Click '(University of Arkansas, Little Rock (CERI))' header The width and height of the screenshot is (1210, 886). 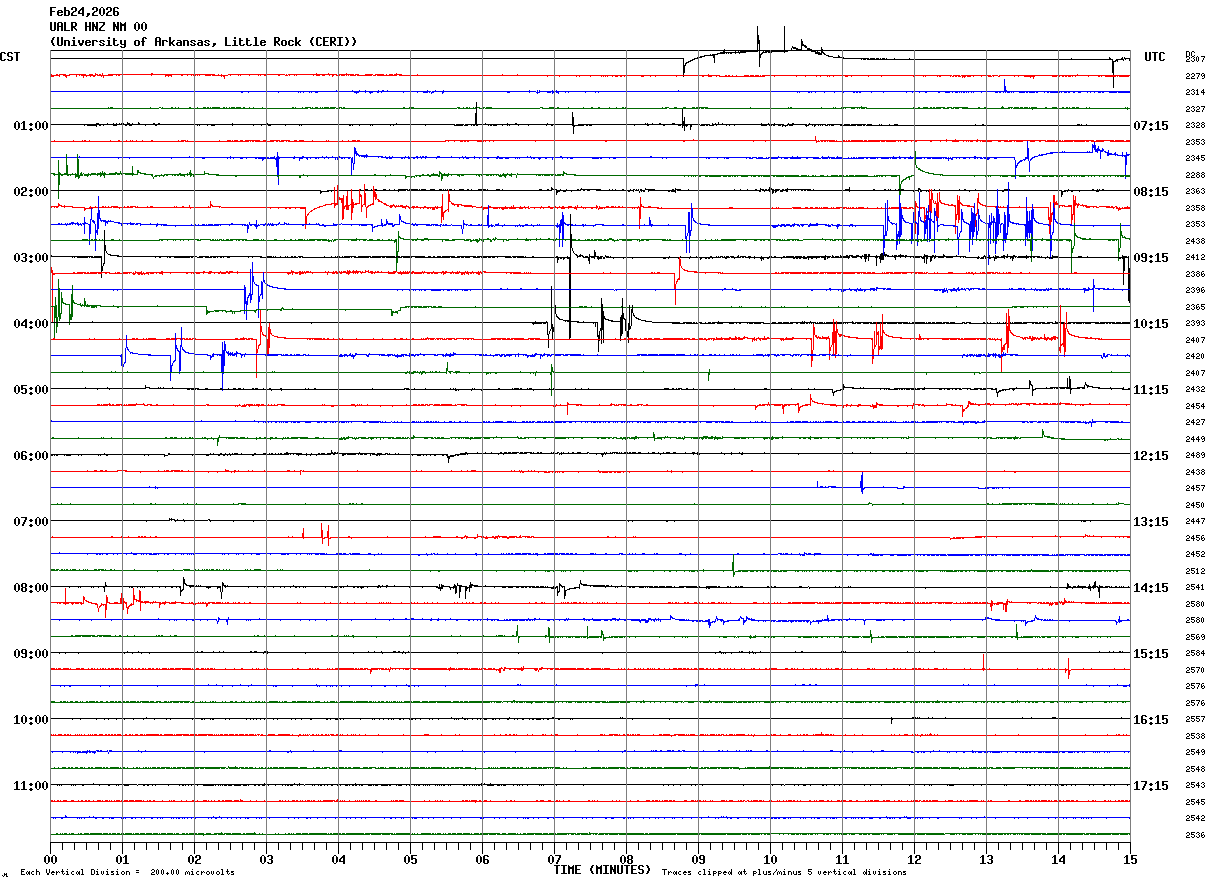point(203,42)
